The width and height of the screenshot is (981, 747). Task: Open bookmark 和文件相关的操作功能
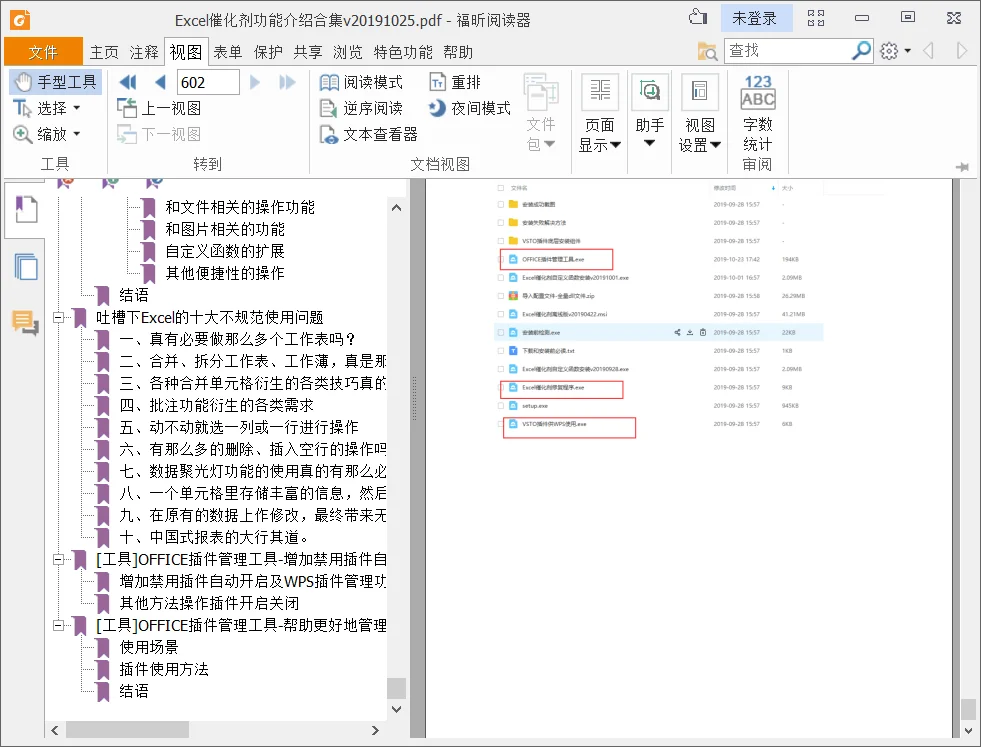click(240, 207)
